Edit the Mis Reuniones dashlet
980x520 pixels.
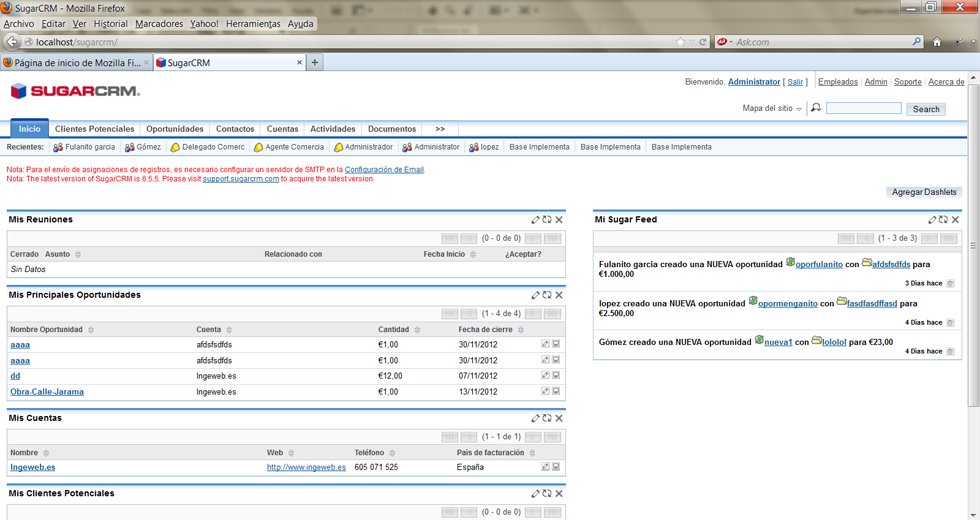[536, 219]
